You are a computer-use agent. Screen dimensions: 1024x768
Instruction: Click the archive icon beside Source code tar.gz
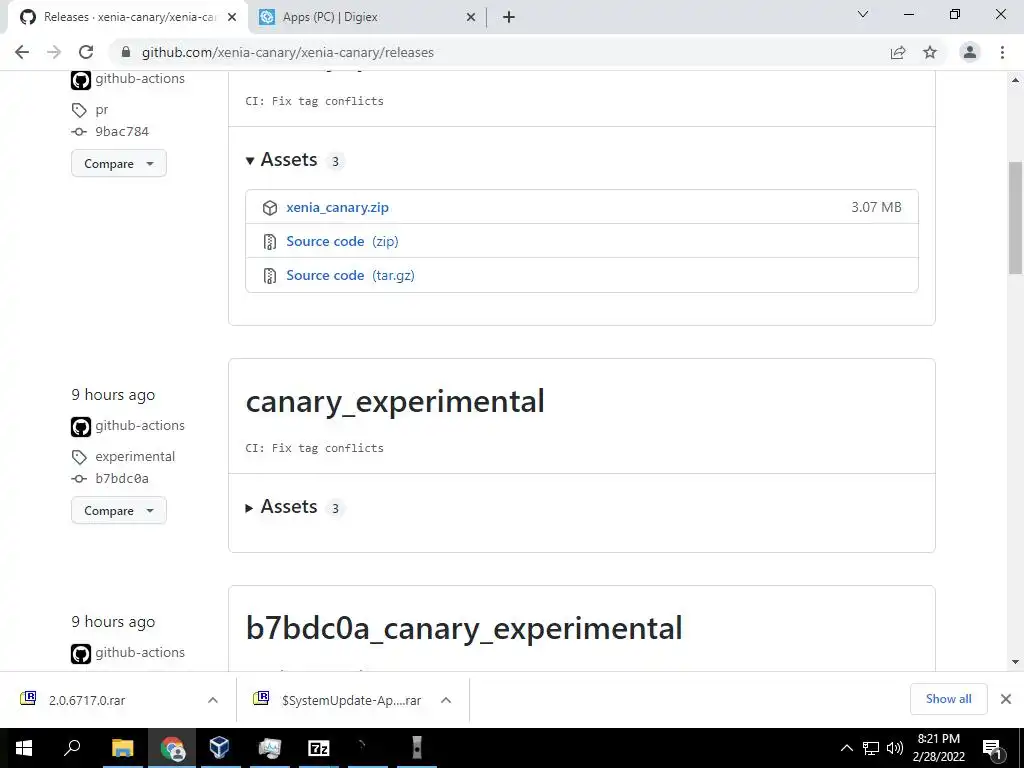pos(270,276)
